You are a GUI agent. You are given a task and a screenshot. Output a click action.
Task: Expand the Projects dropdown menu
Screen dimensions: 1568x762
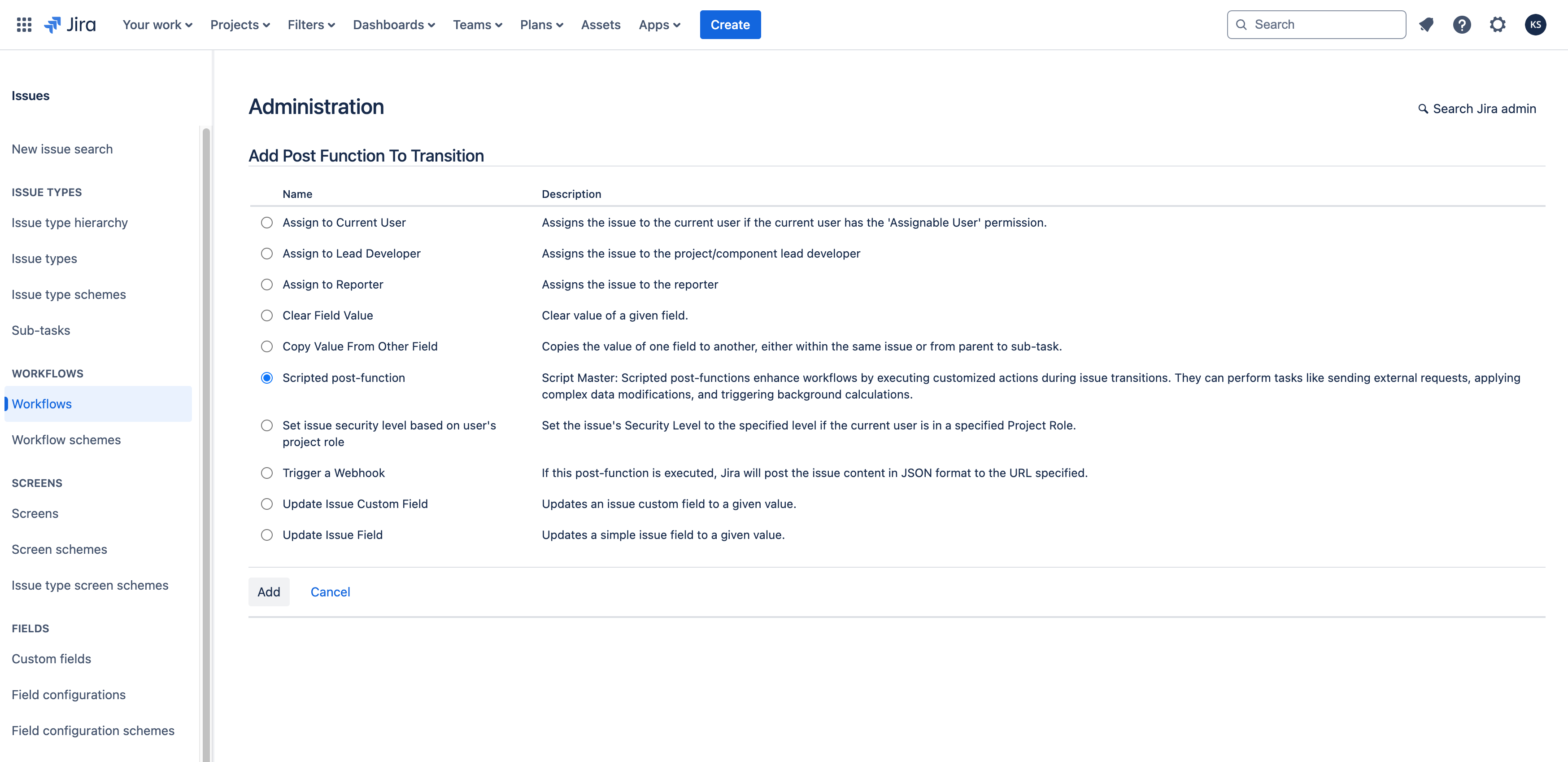[240, 24]
